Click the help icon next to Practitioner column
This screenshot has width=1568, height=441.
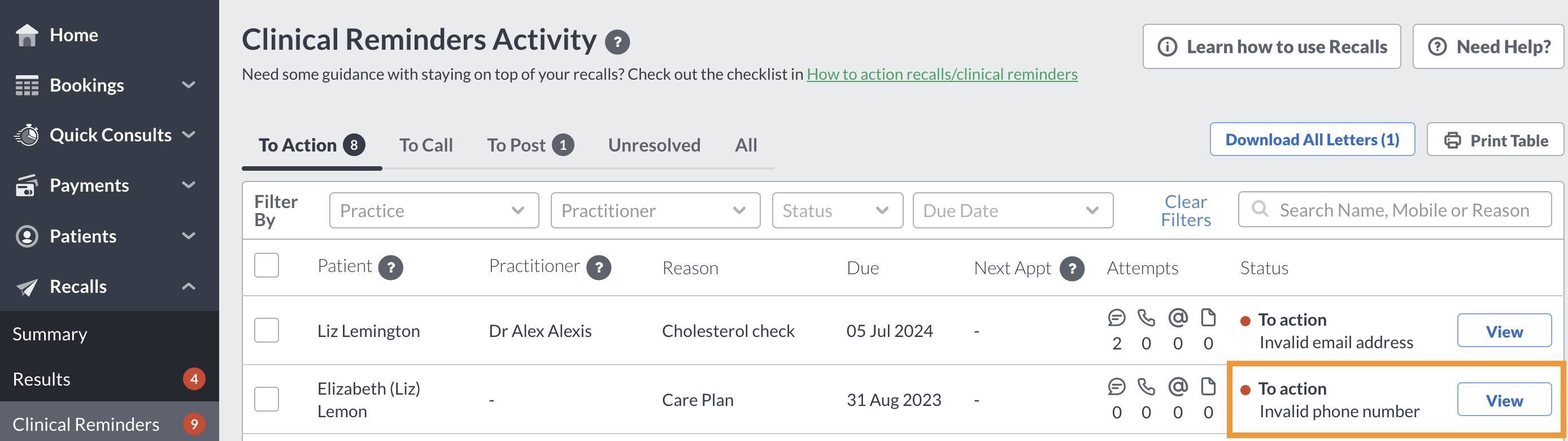point(599,267)
